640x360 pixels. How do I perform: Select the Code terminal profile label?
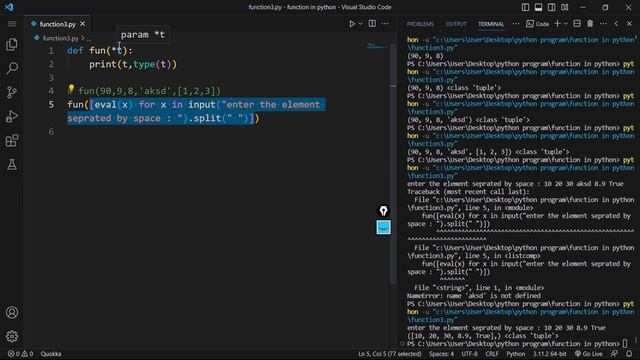[x=538, y=24]
